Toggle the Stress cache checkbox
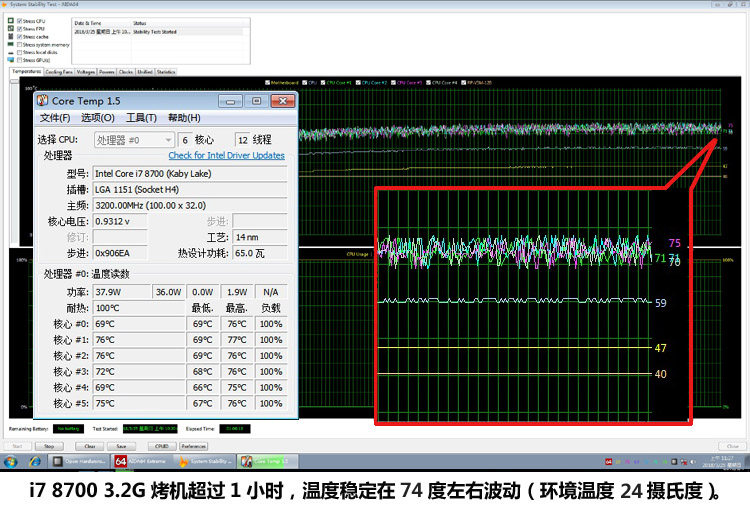 pyautogui.click(x=20, y=36)
